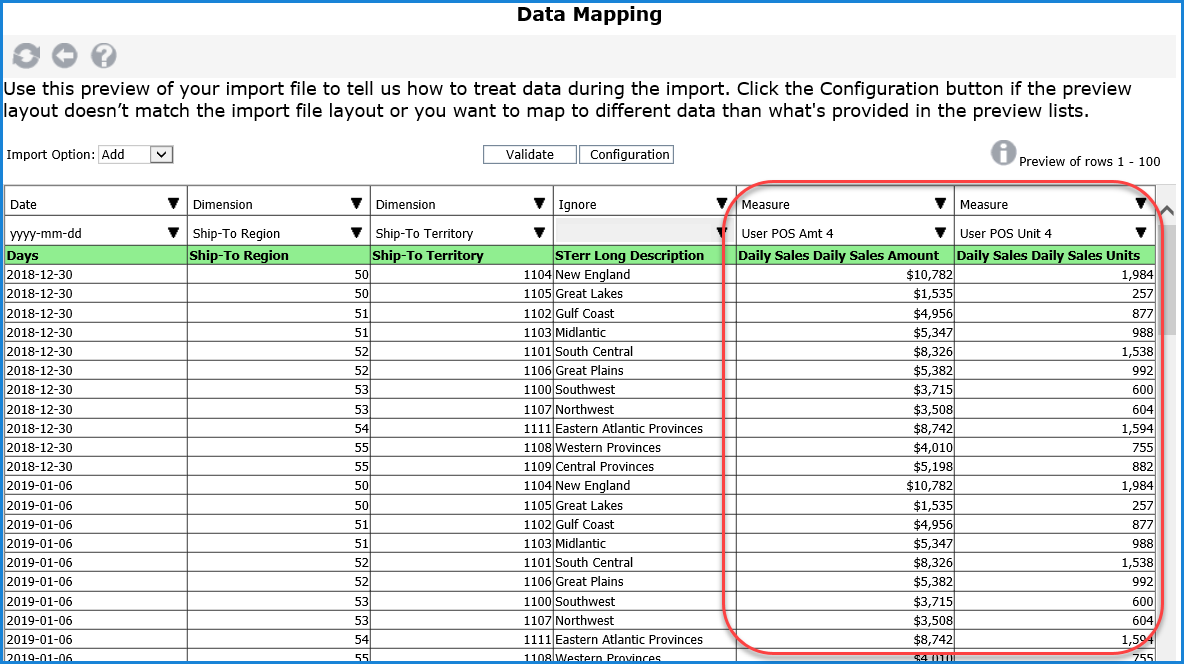The height and width of the screenshot is (664, 1184).
Task: Open help via question mark icon
Action: tap(103, 55)
